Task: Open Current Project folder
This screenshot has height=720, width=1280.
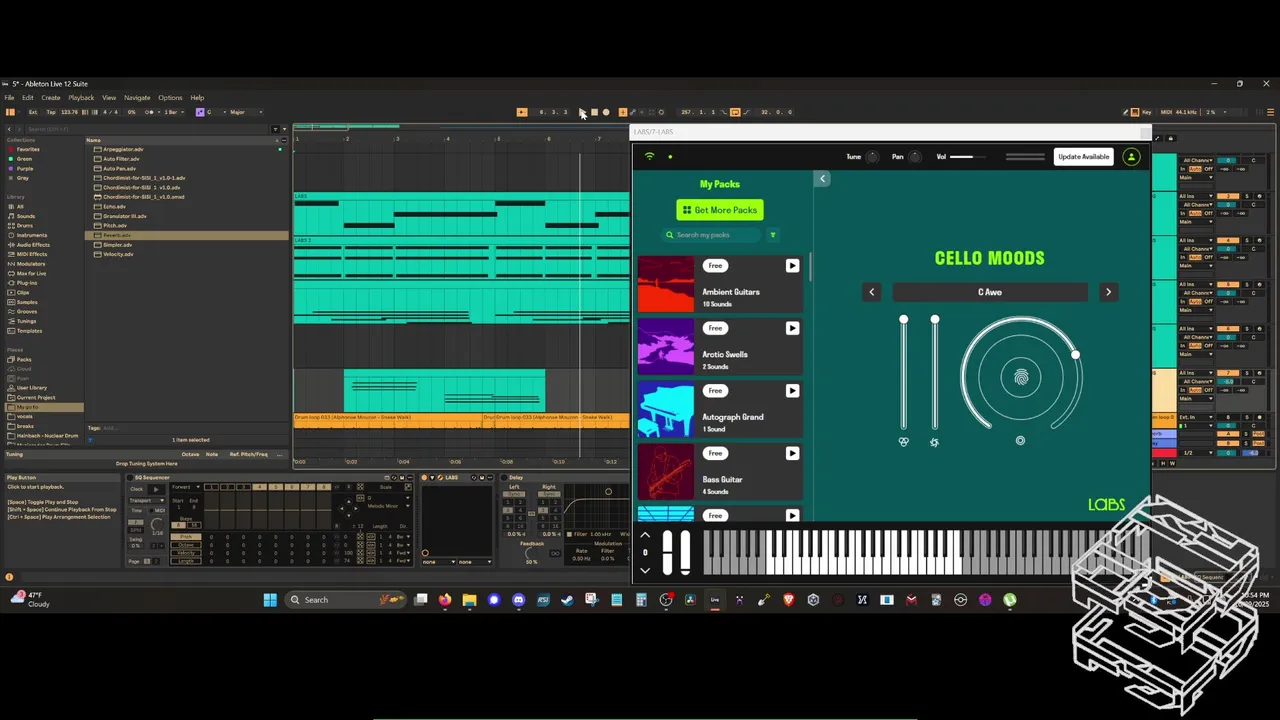Action: point(35,397)
